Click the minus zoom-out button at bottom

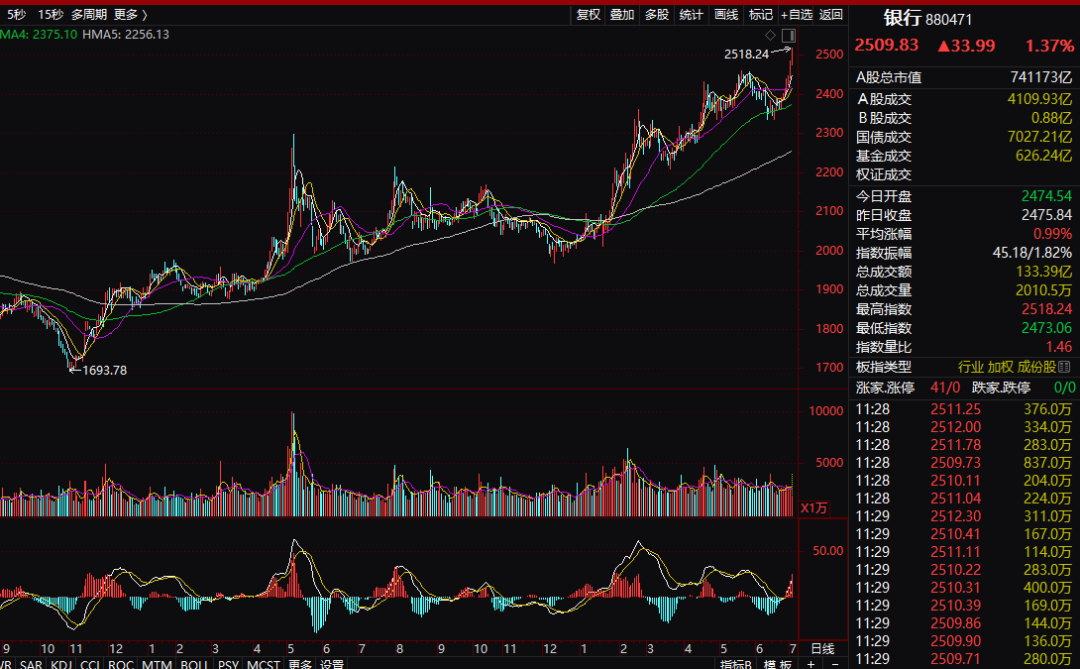[832, 664]
